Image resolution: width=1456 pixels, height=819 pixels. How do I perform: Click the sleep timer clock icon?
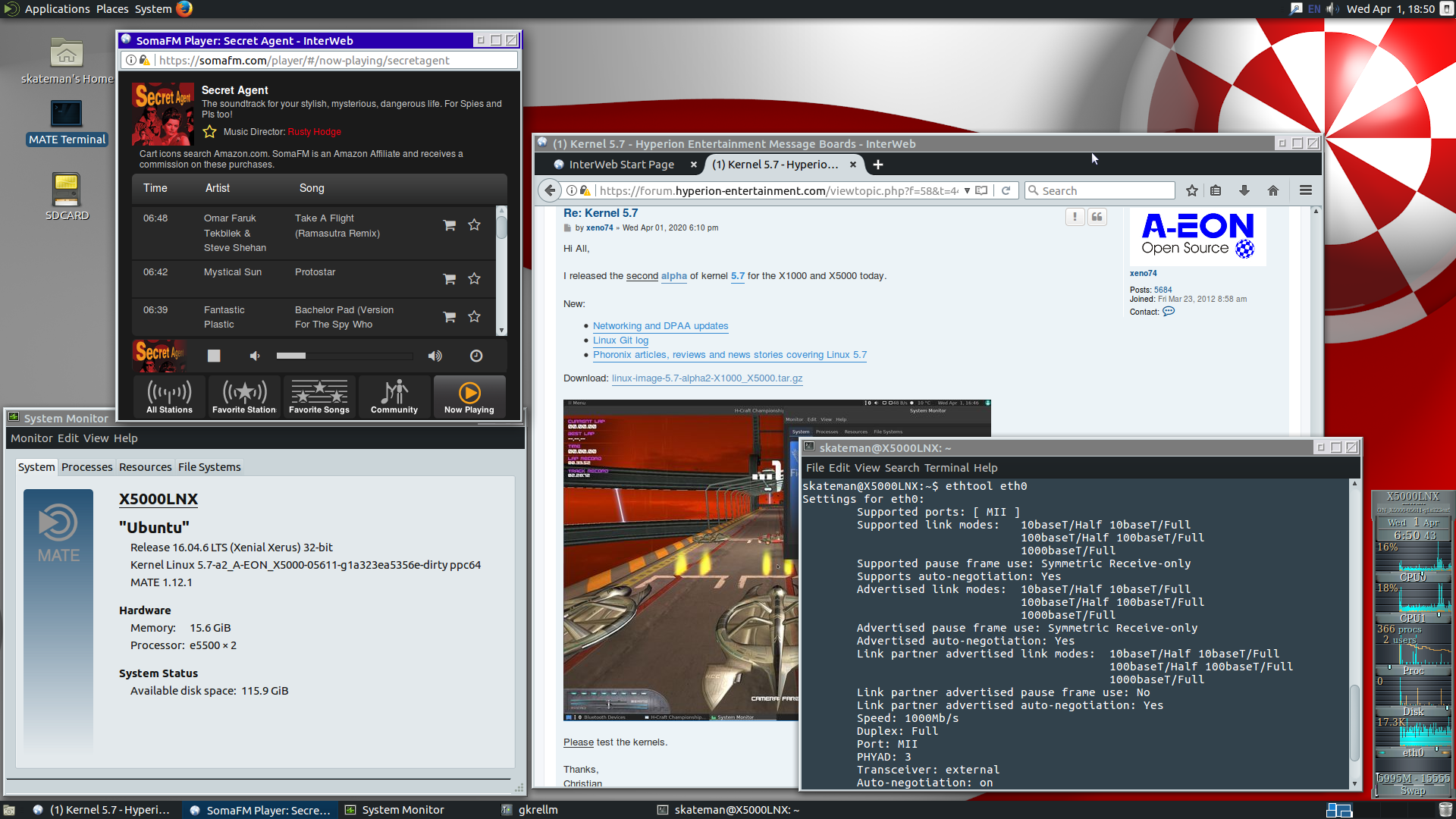[x=476, y=356]
